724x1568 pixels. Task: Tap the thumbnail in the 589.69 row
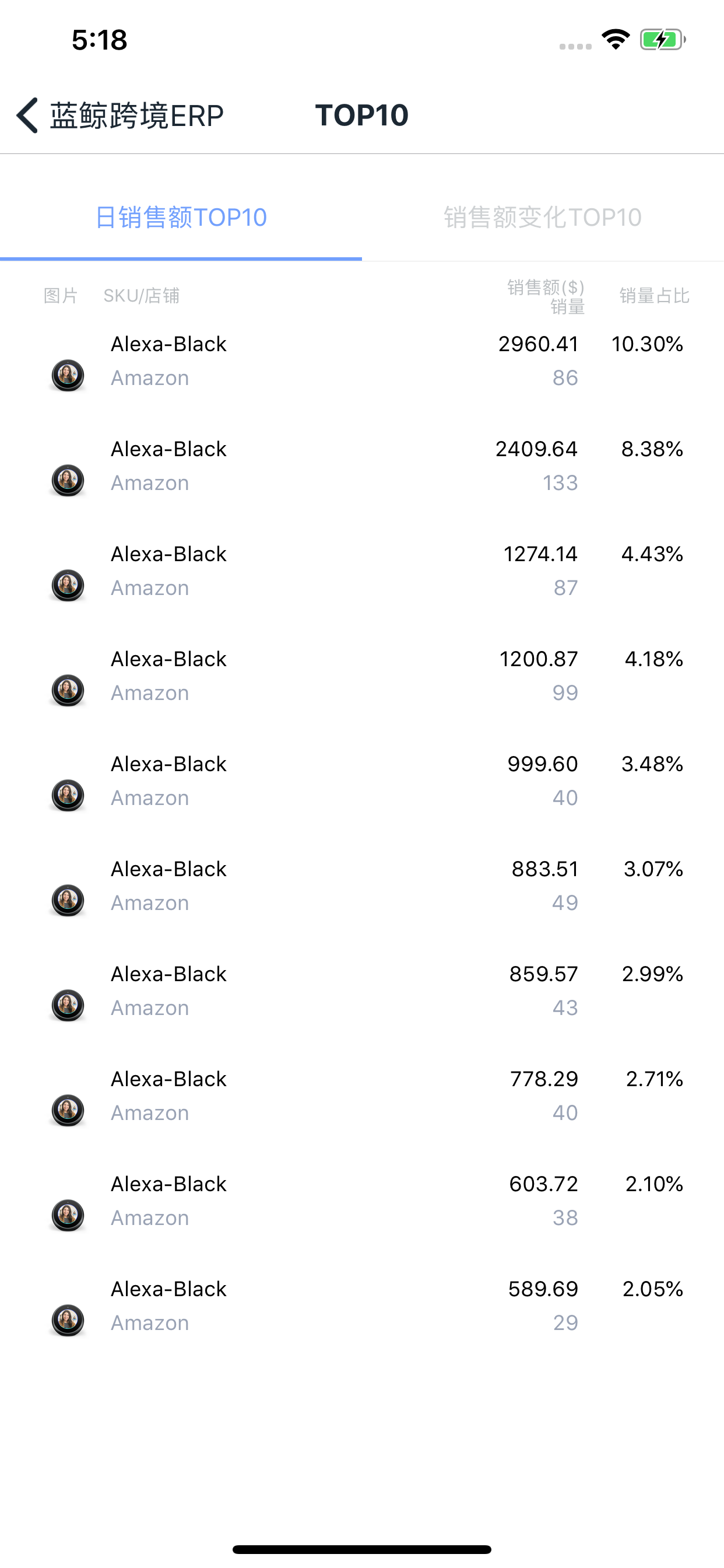click(x=68, y=1319)
